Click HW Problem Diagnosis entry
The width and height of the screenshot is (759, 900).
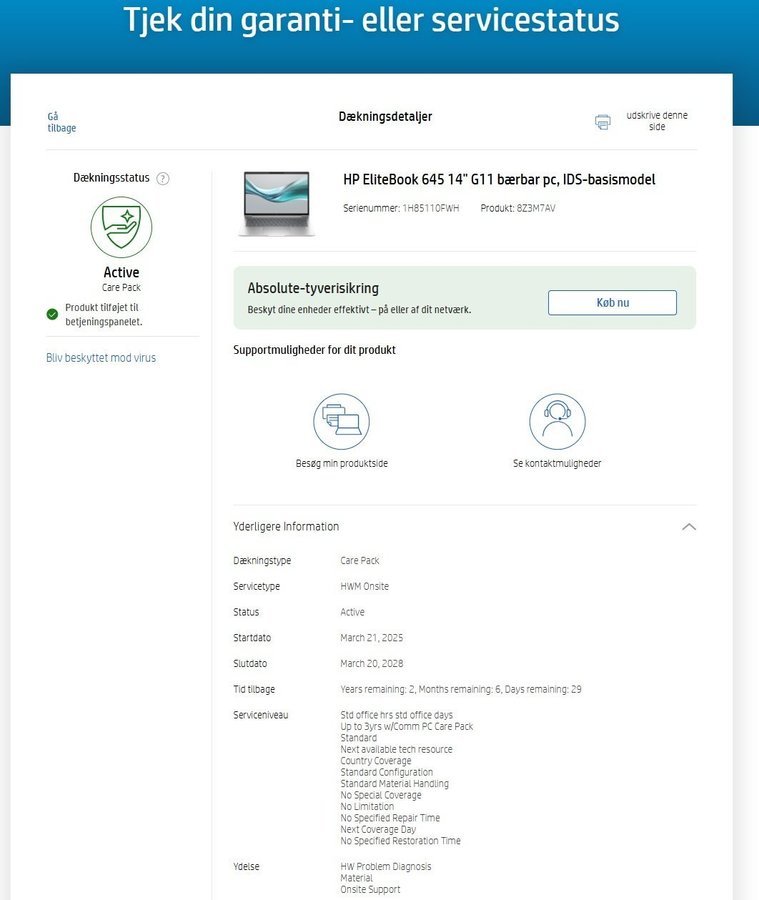tap(385, 867)
